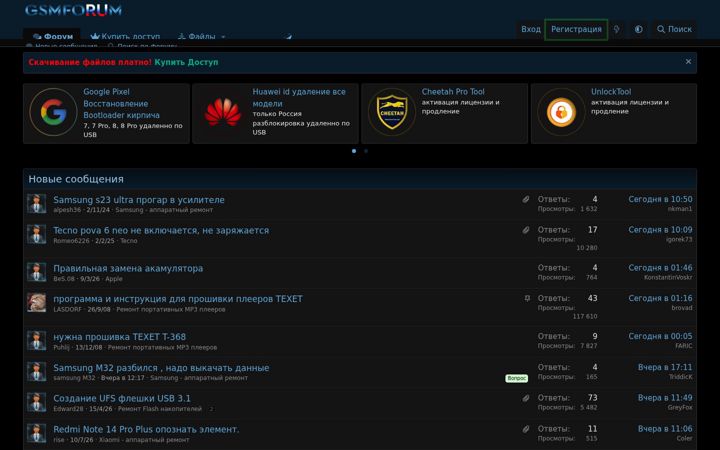Screen dimensions: 720x450
Task: Open last poster nkman1 profile
Action: pos(680,209)
